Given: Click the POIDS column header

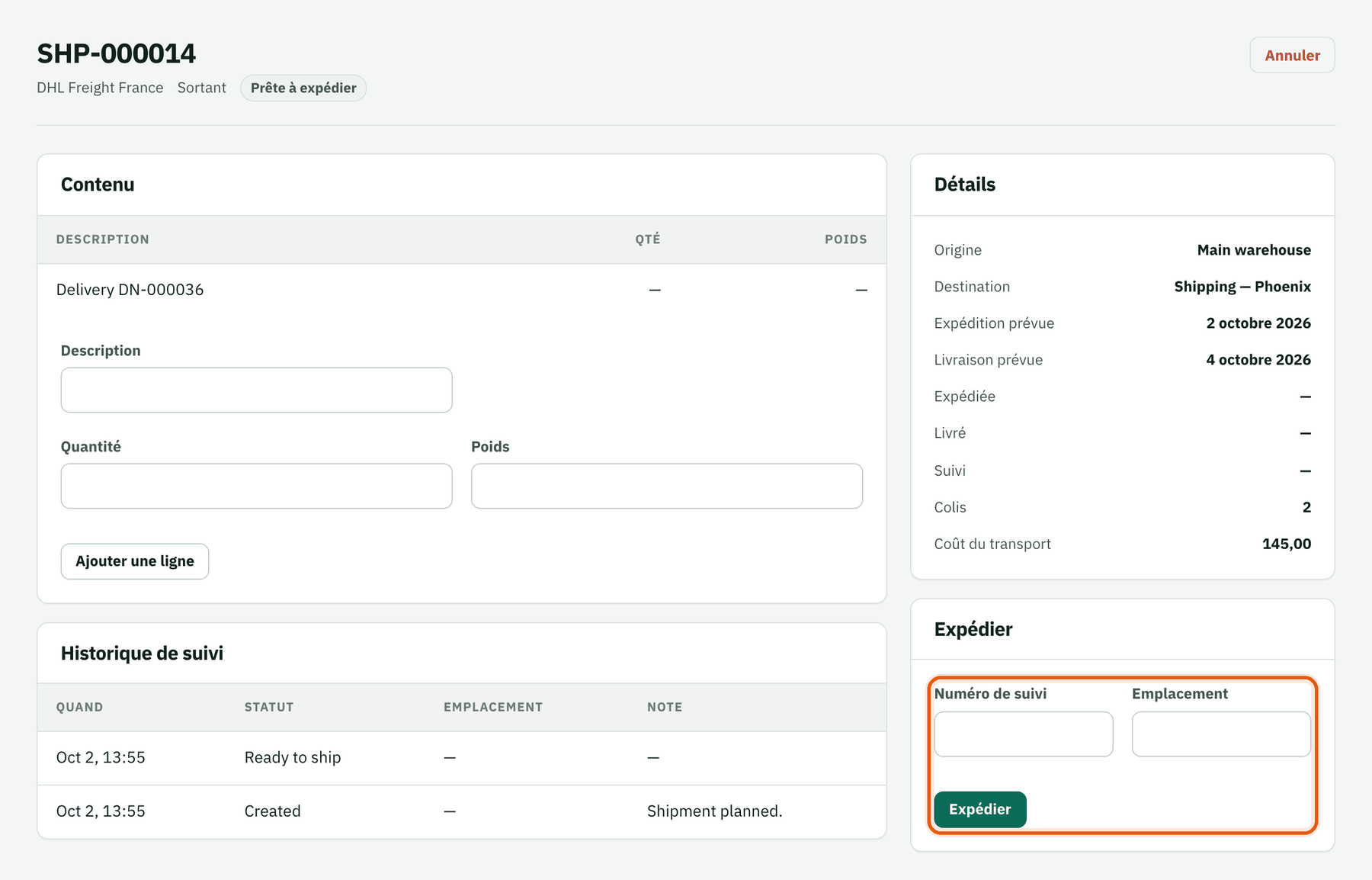Looking at the screenshot, I should [x=846, y=239].
